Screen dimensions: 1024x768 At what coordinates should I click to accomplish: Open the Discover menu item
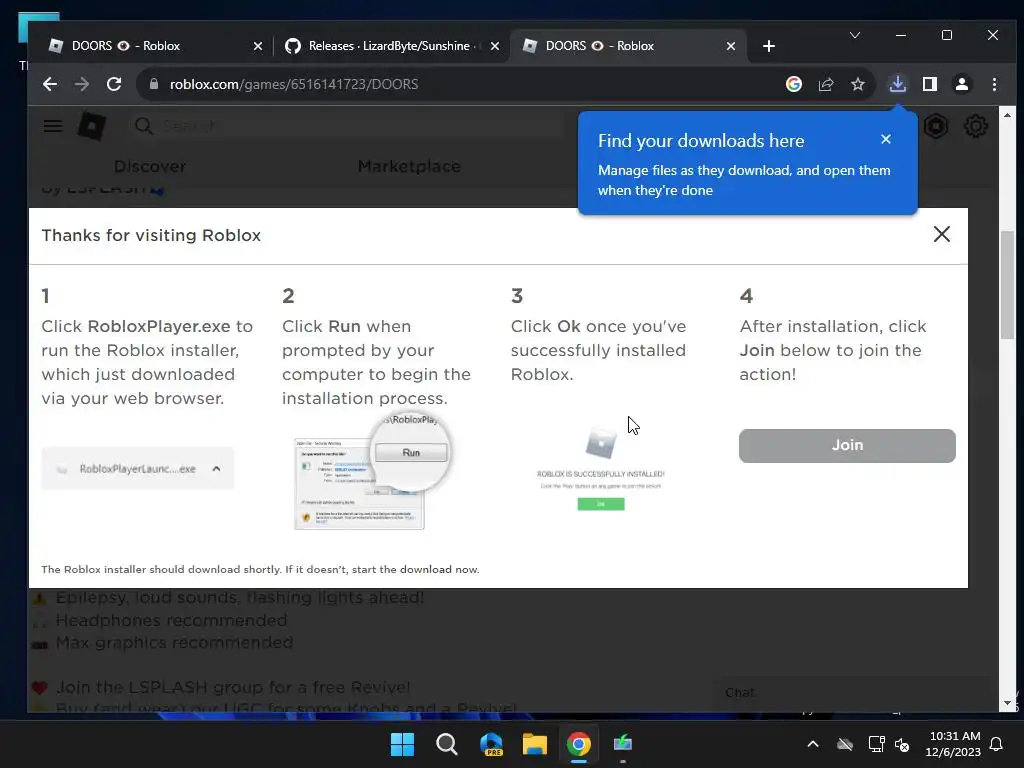tap(150, 167)
